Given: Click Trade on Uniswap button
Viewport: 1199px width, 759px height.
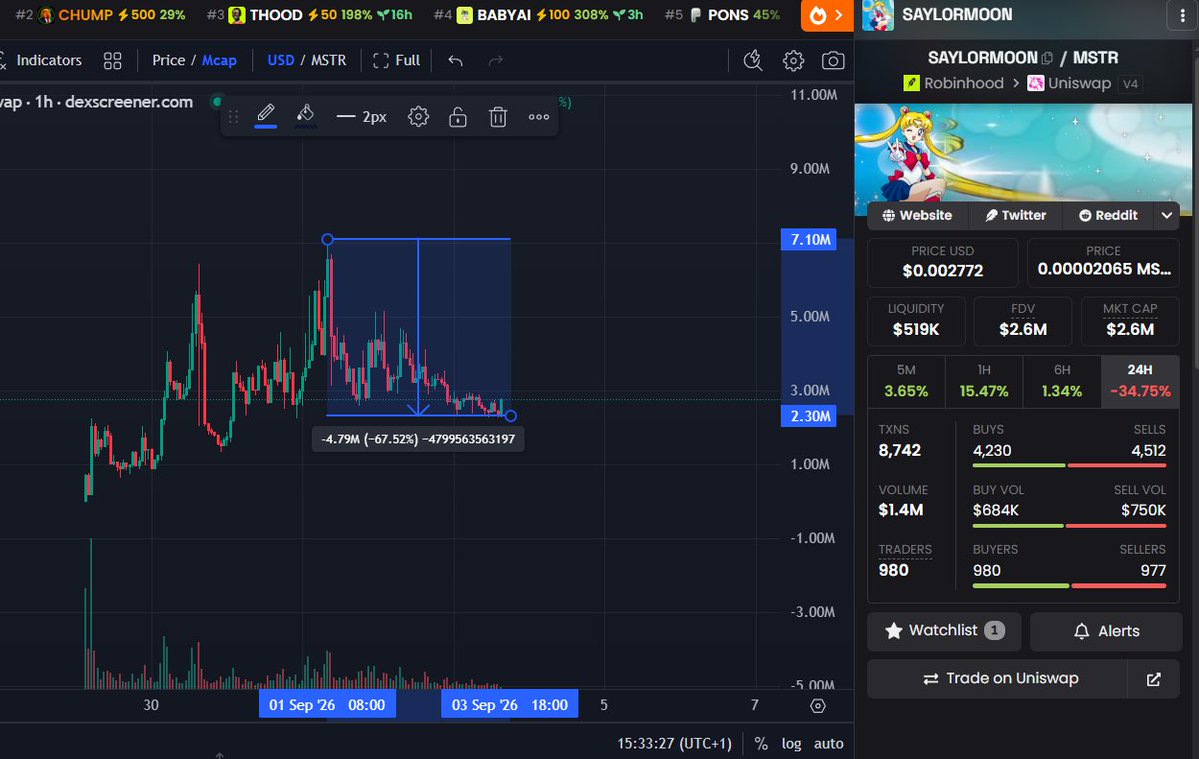Looking at the screenshot, I should tap(997, 679).
